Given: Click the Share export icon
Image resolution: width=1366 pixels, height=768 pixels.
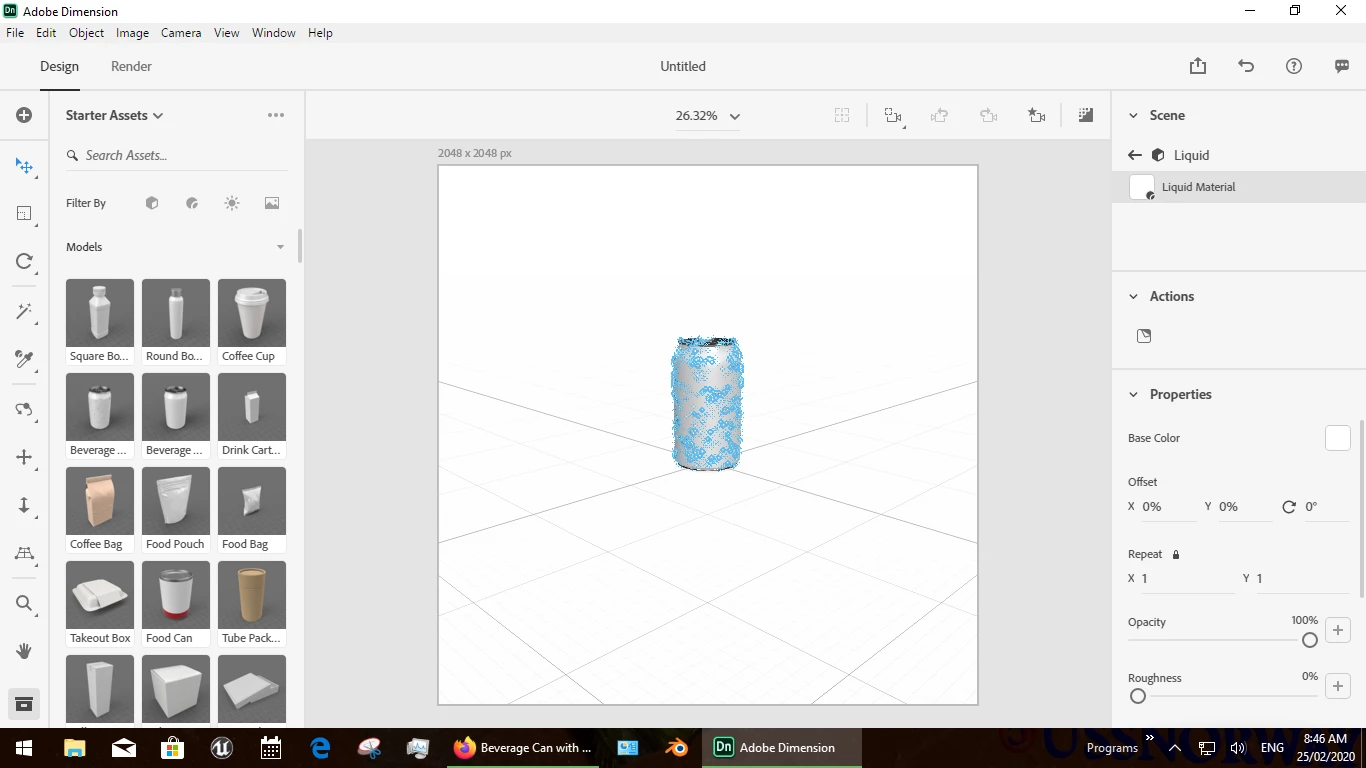Looking at the screenshot, I should click(x=1198, y=66).
